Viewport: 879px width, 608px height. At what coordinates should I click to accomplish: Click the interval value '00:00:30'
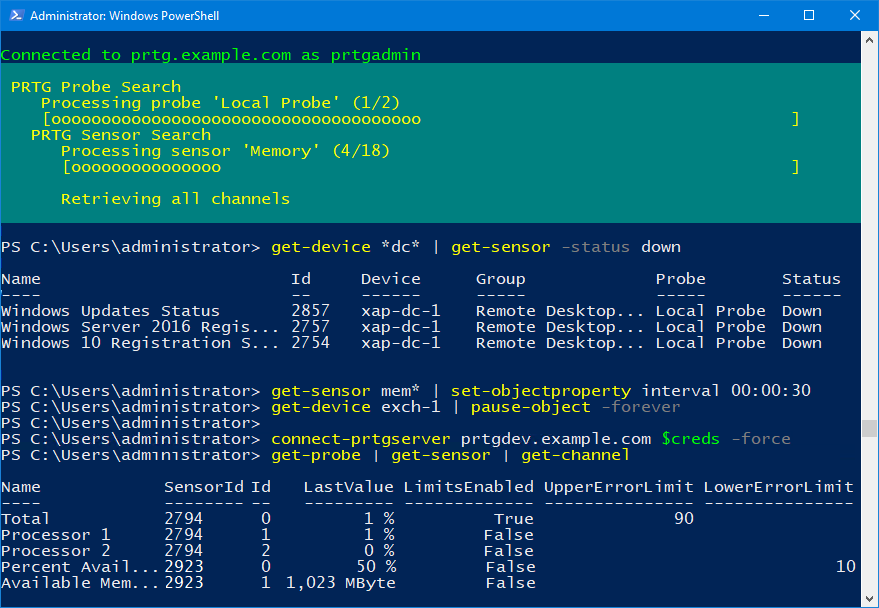771,391
